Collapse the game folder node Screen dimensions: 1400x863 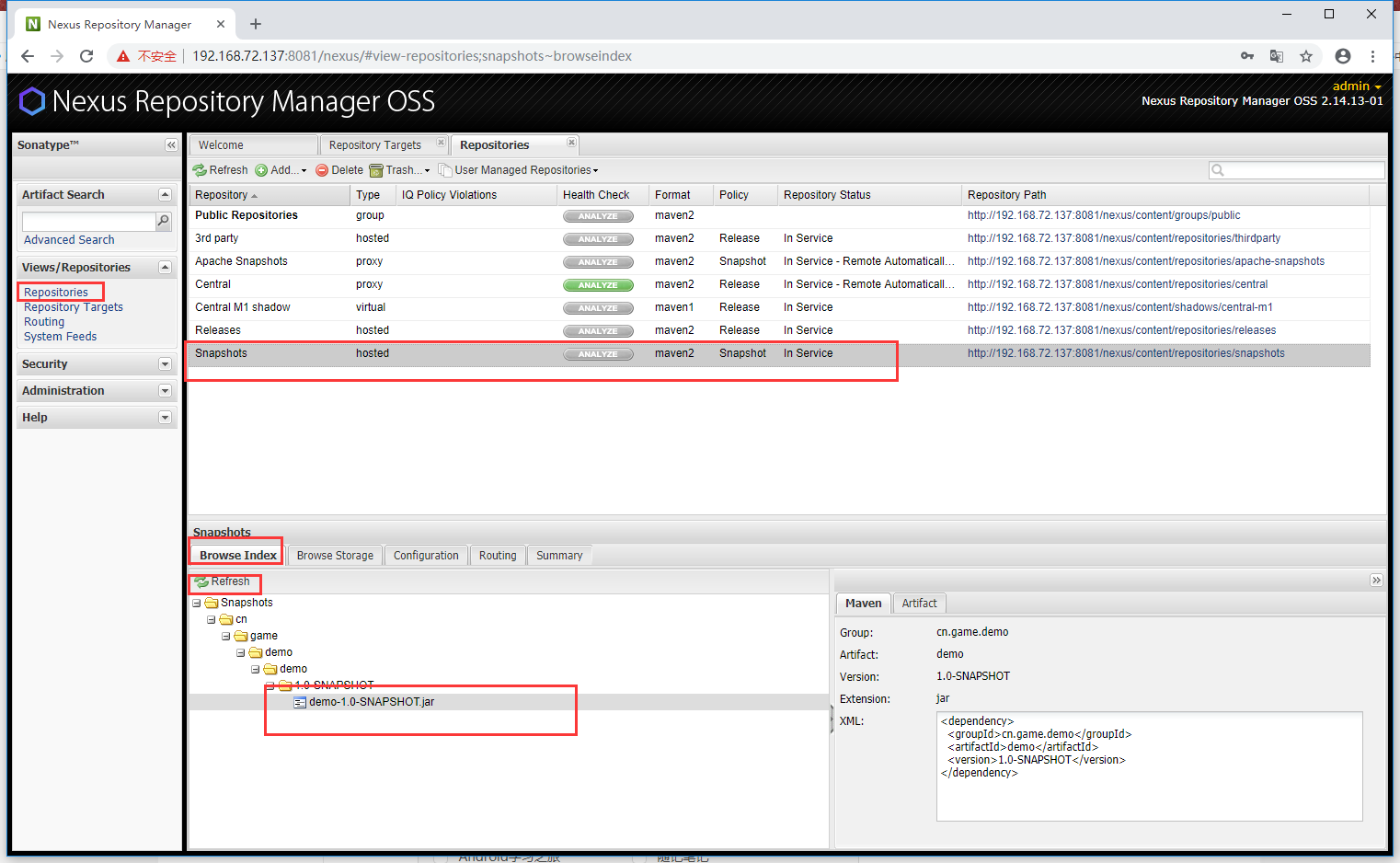[x=226, y=637]
